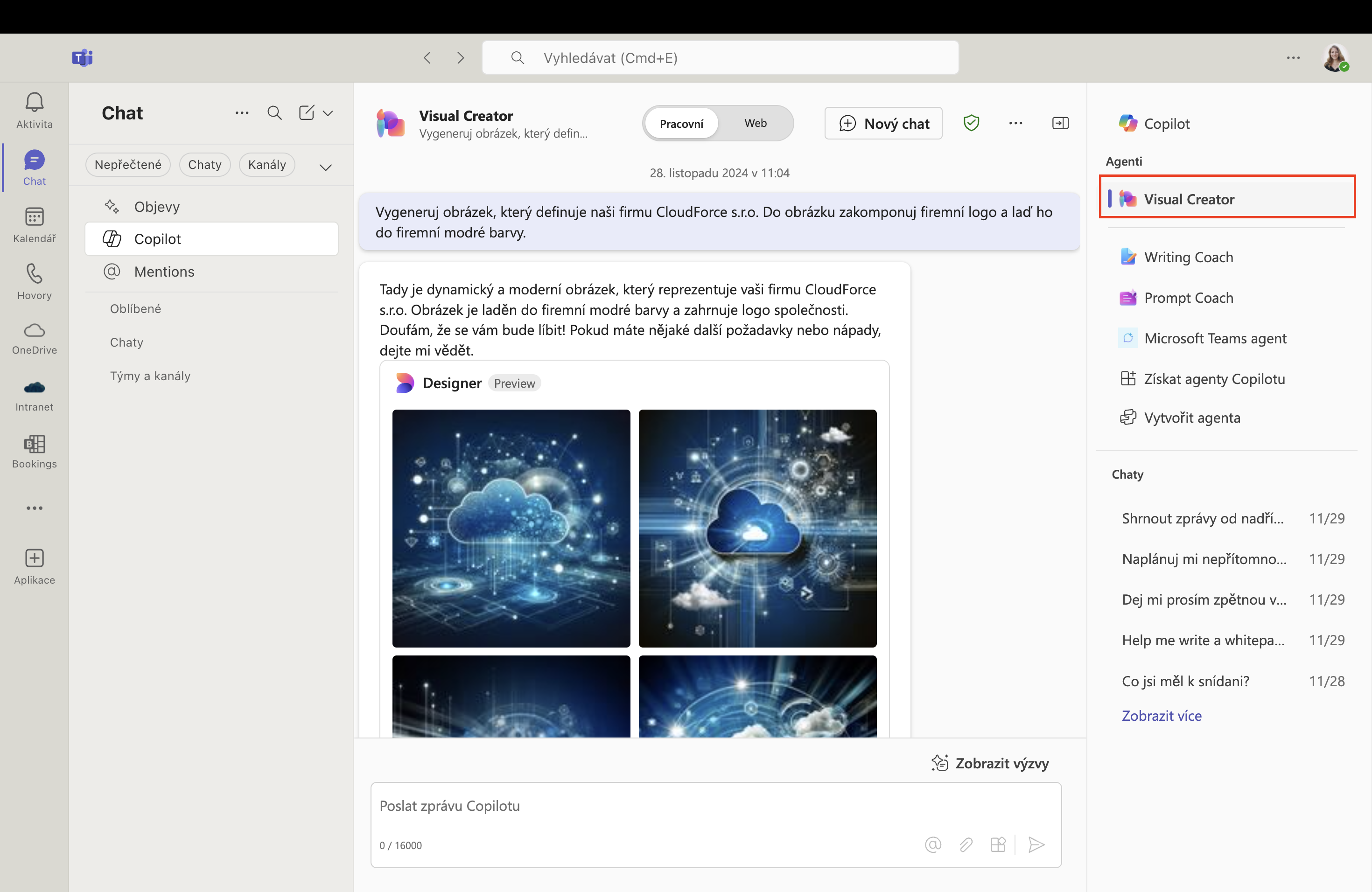Screen dimensions: 1372x892
Task: Open Mentions in chat list
Action: click(x=211, y=272)
